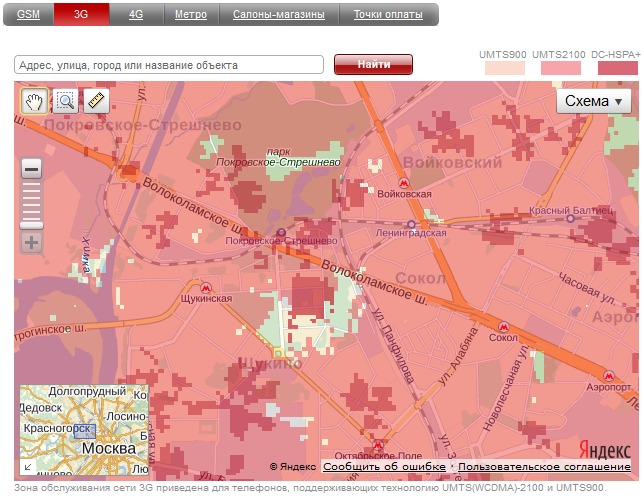Open the Метро tab
This screenshot has height=496, width=644.
tap(191, 15)
